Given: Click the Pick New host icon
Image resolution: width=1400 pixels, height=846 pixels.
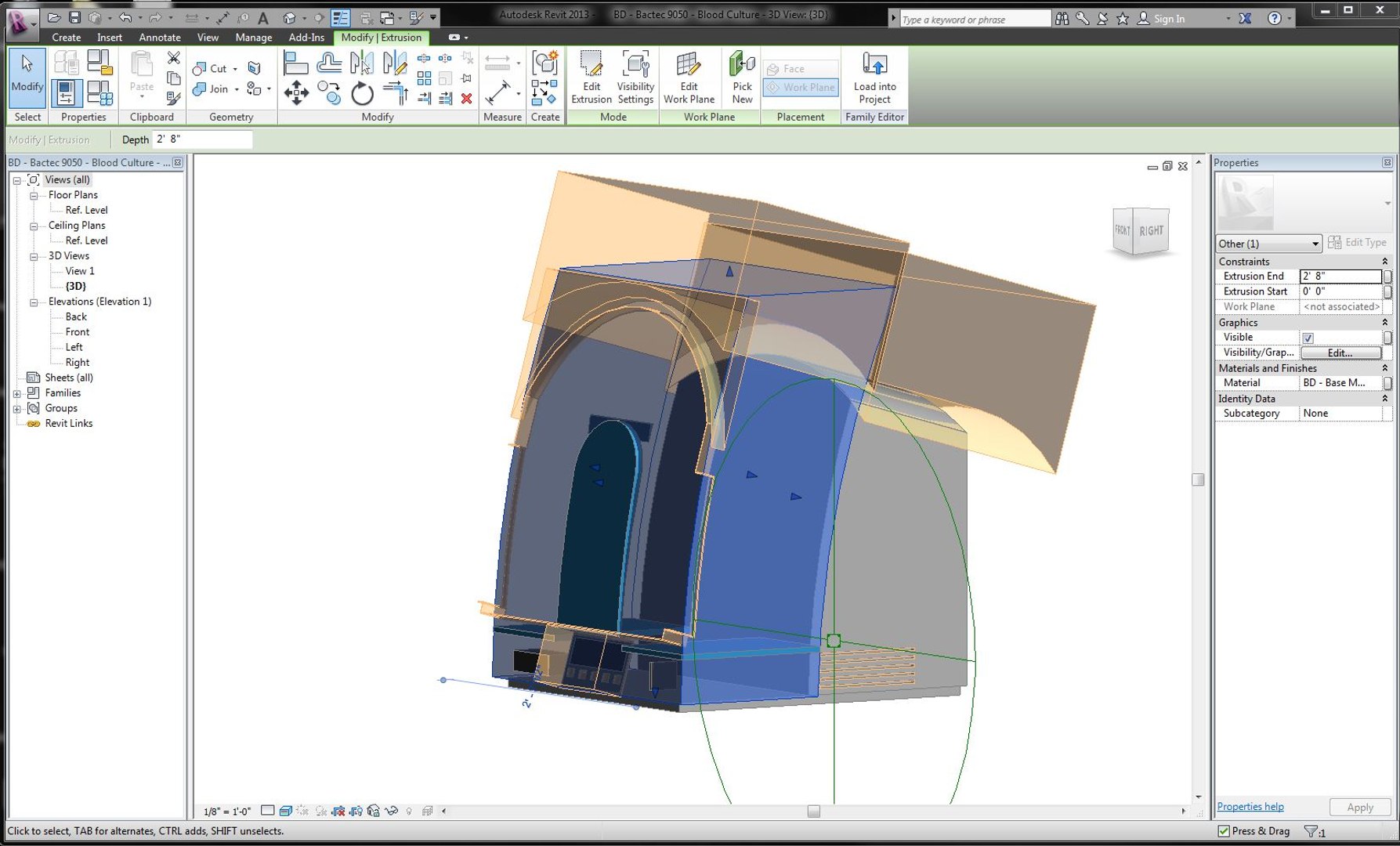Looking at the screenshot, I should (742, 77).
